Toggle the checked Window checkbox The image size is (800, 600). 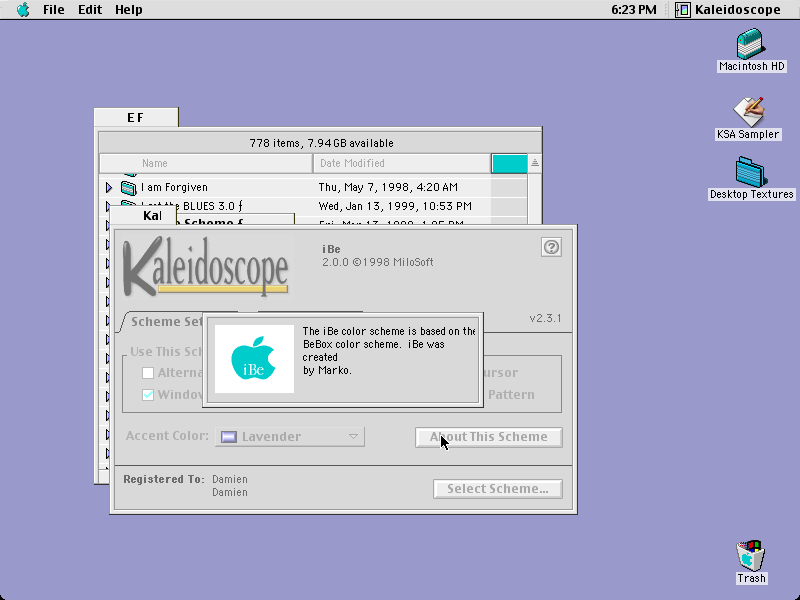[148, 395]
